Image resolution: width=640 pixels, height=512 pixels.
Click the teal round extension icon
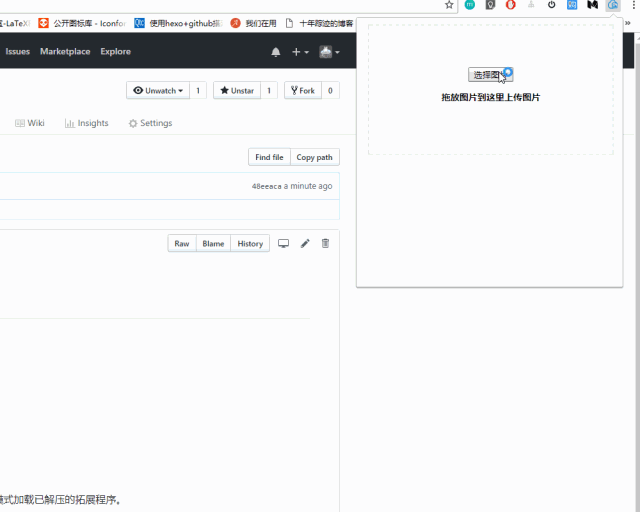click(x=470, y=5)
